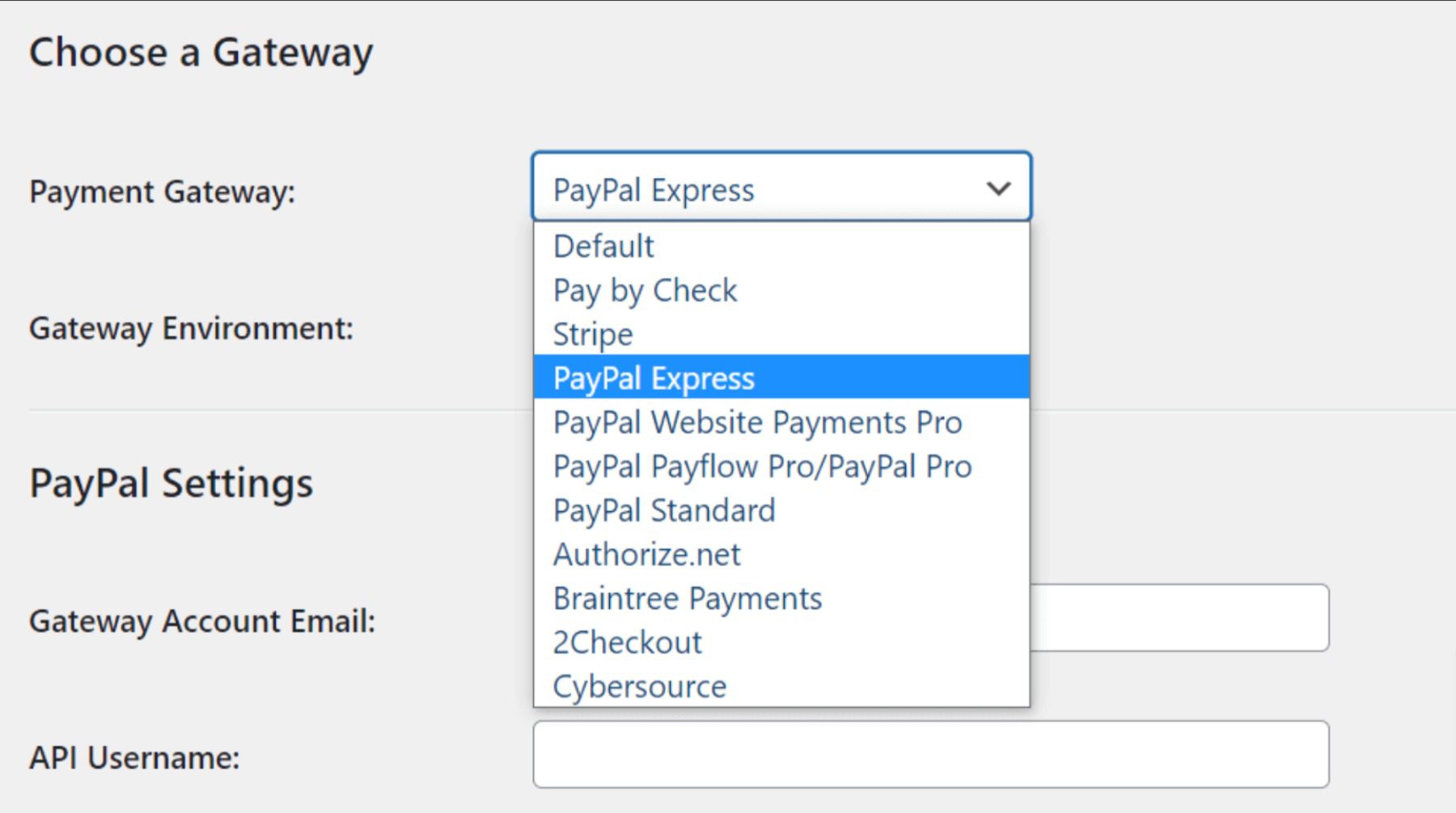The width and height of the screenshot is (1456, 813).
Task: Pick the highlighted PayPal Express option
Action: point(654,378)
